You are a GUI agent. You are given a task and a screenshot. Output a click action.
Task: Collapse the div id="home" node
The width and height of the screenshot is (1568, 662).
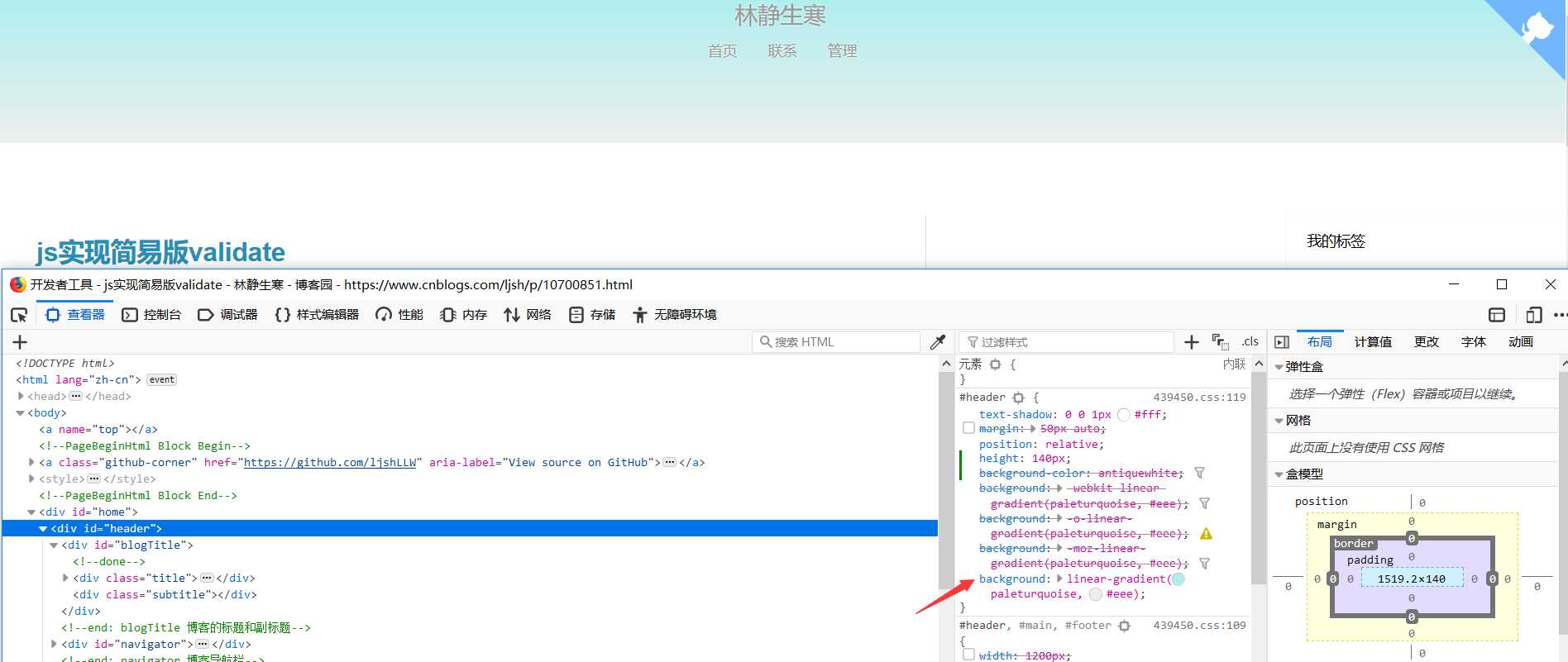pos(32,512)
